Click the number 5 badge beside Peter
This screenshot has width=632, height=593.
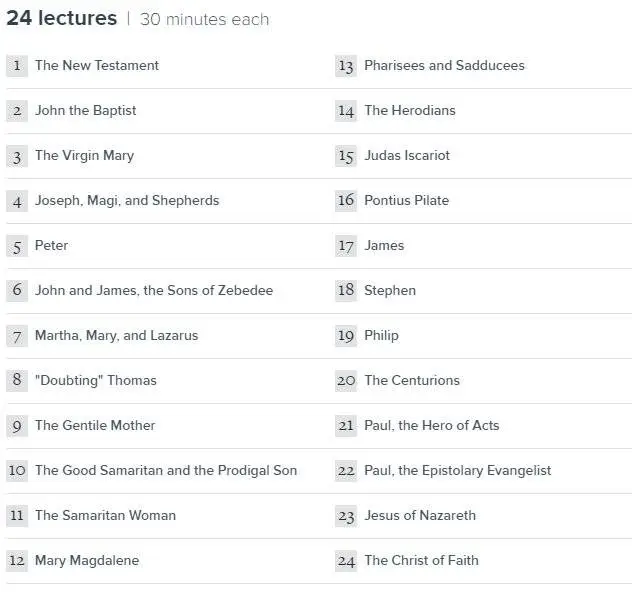(x=17, y=246)
